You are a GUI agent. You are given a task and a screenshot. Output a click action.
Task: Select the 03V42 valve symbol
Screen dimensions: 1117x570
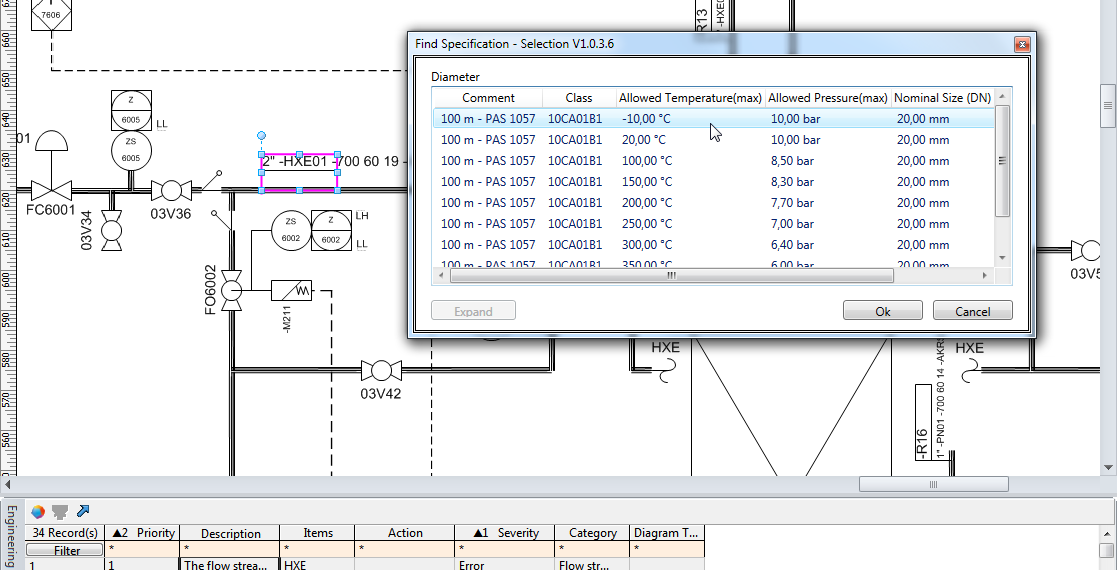[x=380, y=371]
